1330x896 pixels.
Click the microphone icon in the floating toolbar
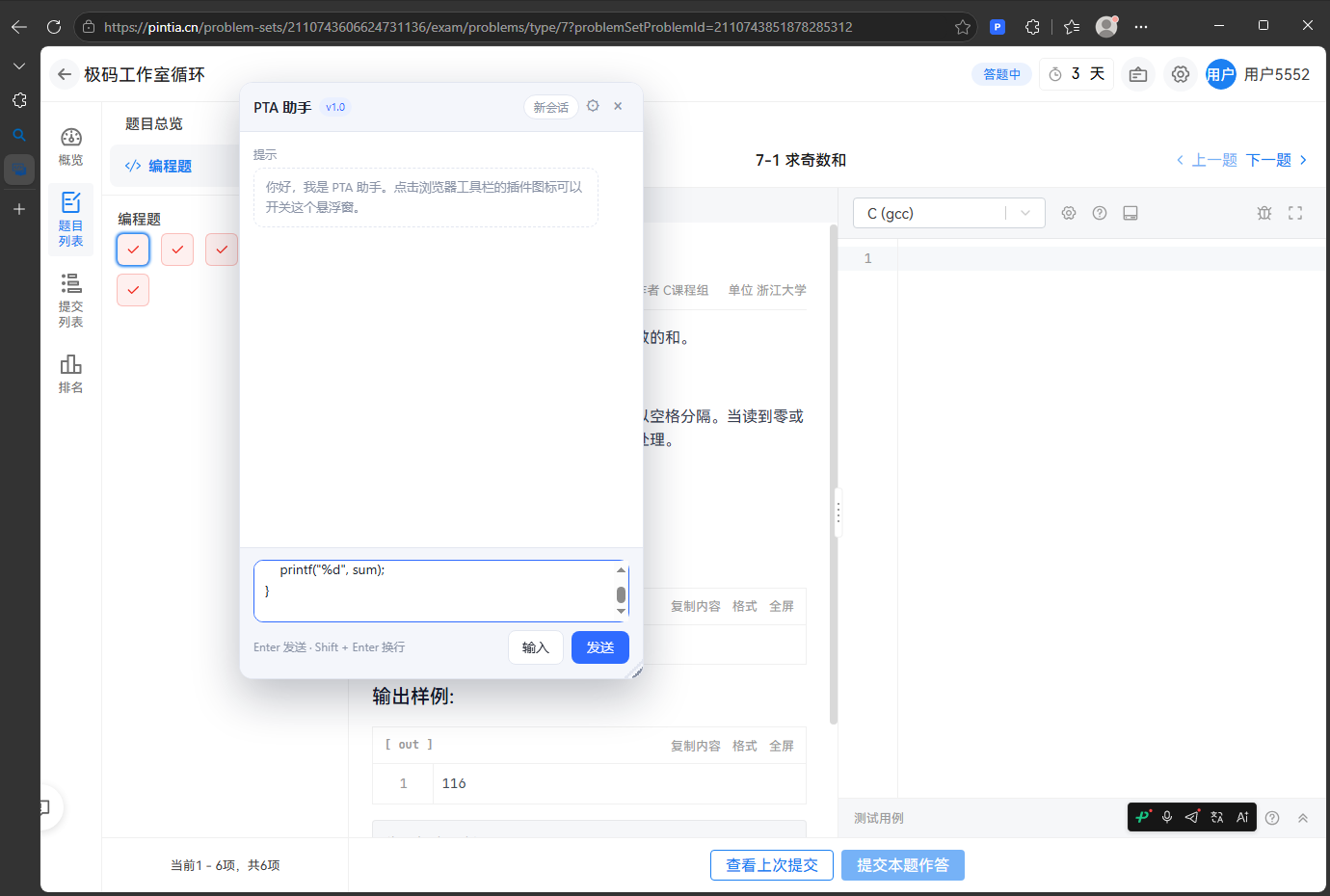(1167, 817)
